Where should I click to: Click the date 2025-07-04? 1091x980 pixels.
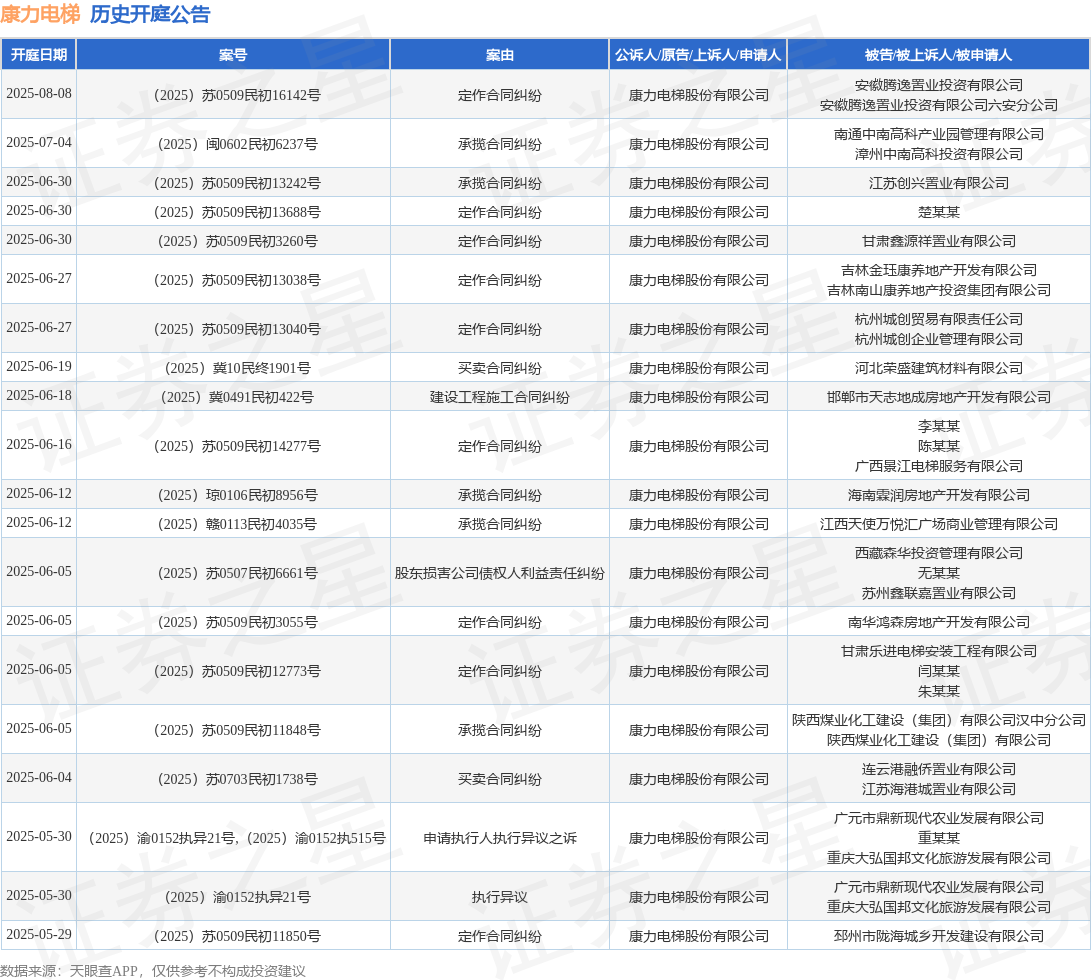(39, 142)
